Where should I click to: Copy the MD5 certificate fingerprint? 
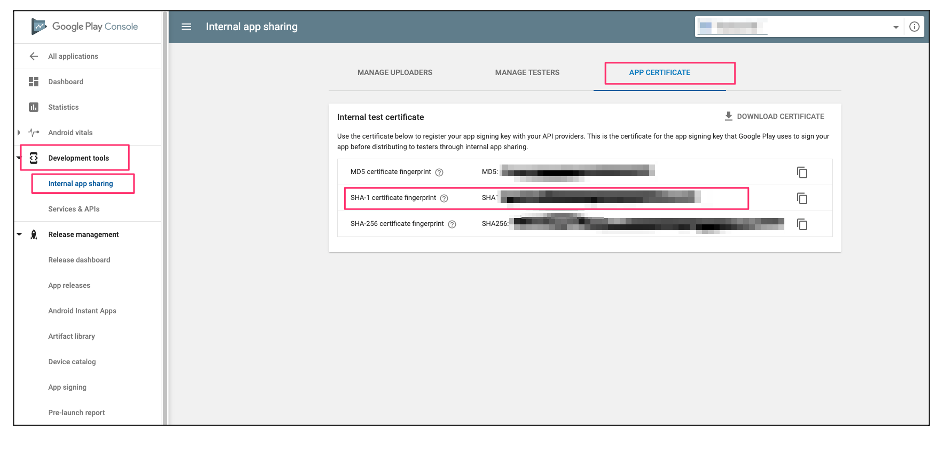(801, 172)
